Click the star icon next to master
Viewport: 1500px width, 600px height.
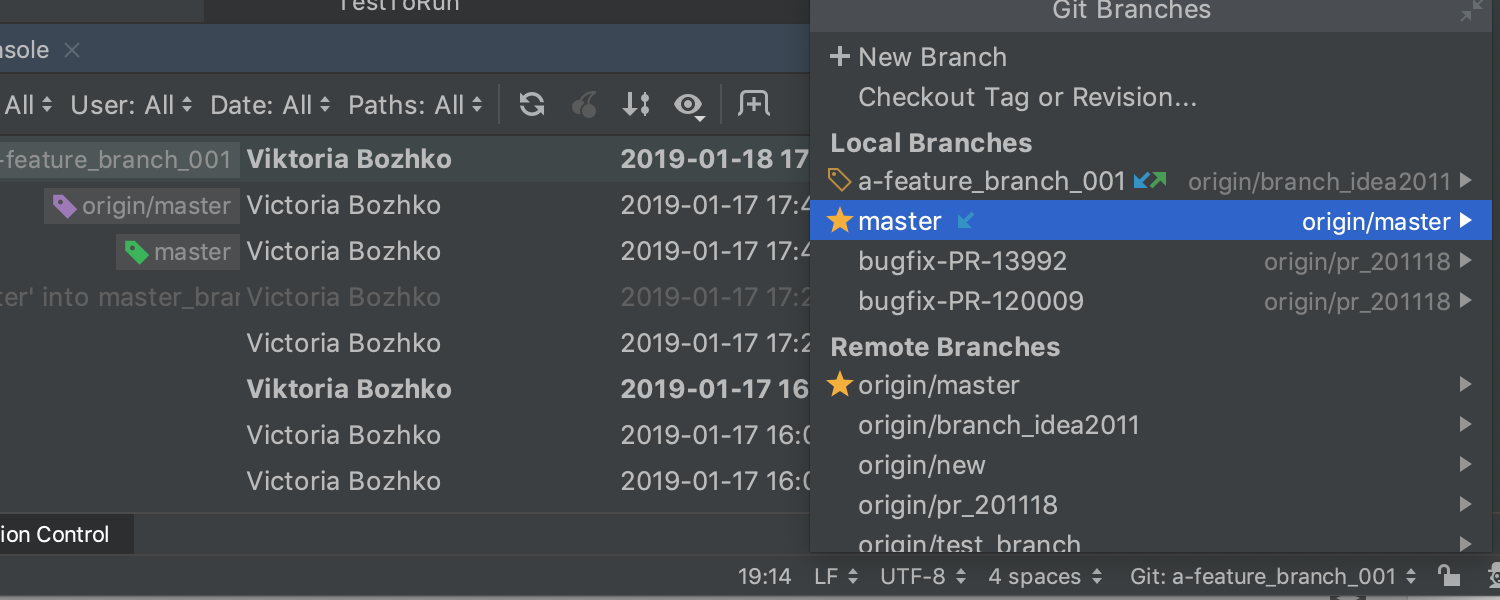click(840, 221)
